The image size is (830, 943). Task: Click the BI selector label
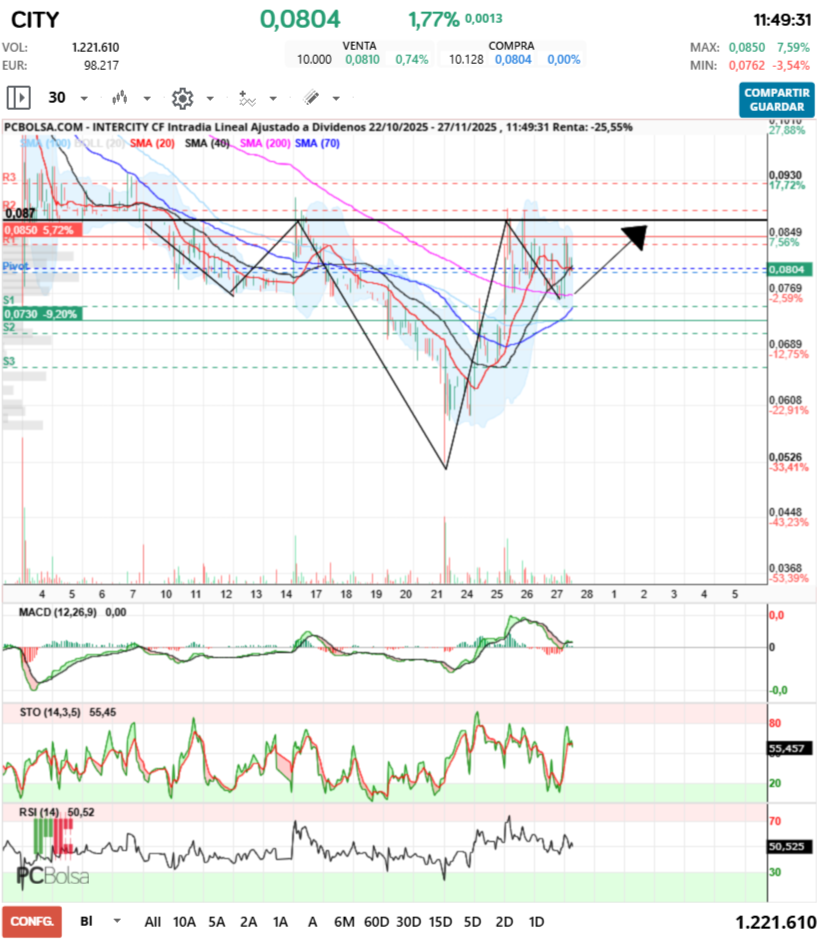point(87,921)
